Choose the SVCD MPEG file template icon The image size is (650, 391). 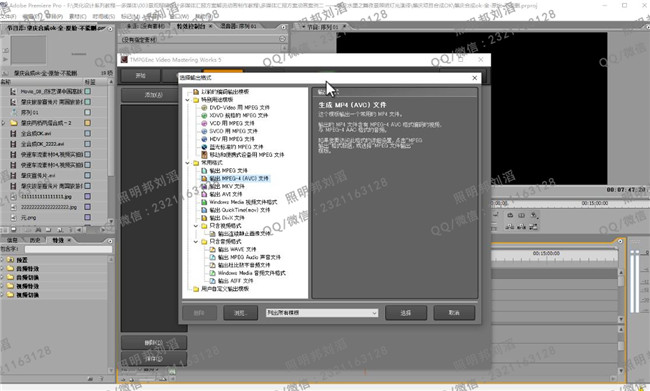(204, 131)
